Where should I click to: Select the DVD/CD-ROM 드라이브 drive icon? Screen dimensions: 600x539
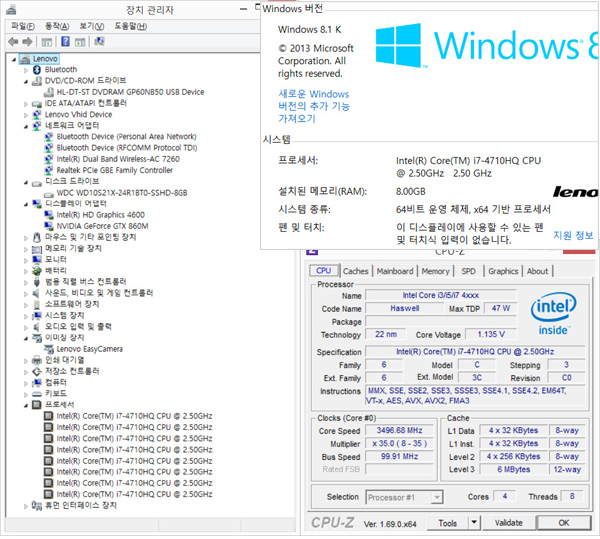37,81
